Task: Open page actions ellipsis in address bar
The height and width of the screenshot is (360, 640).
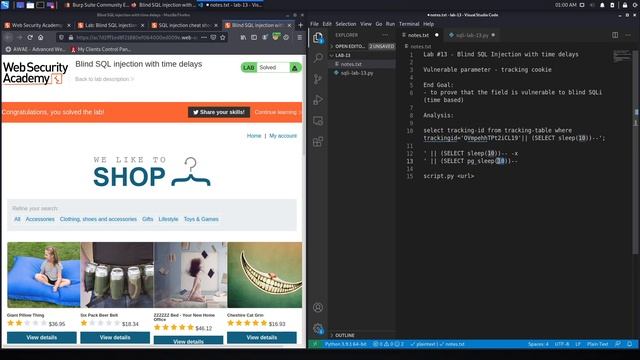Action: (204, 37)
